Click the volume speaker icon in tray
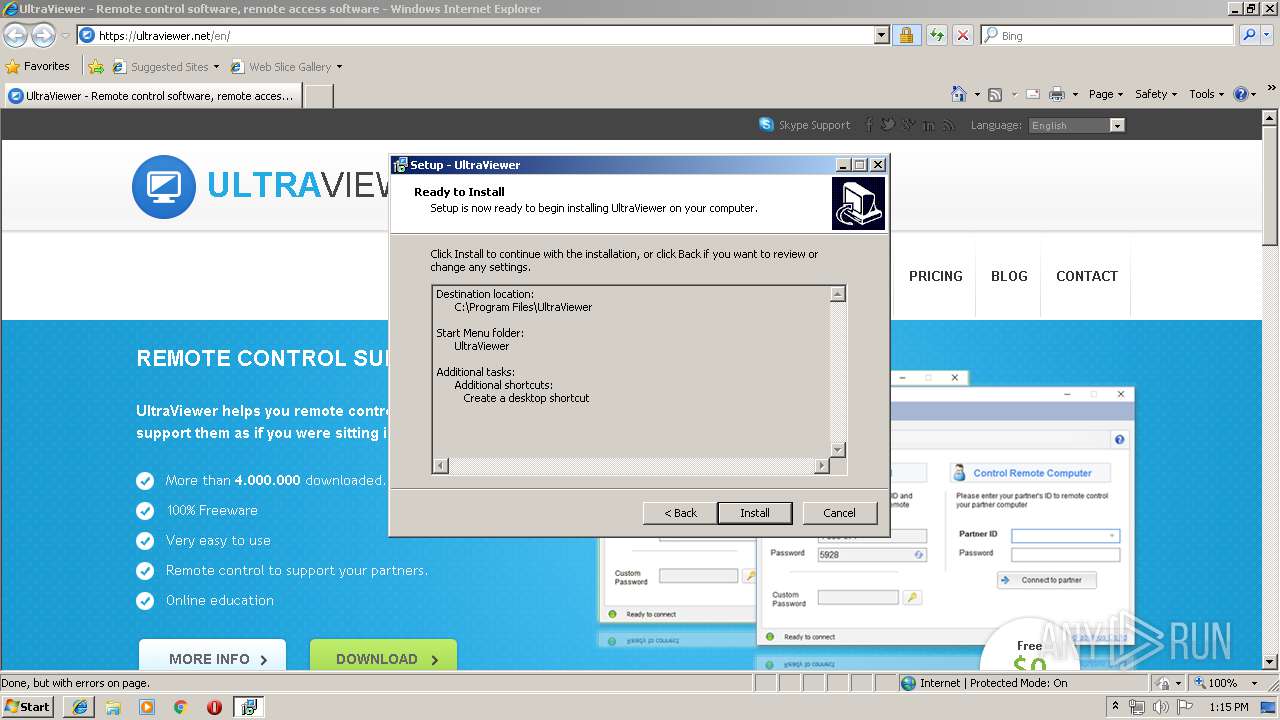1280x720 pixels. point(1161,707)
